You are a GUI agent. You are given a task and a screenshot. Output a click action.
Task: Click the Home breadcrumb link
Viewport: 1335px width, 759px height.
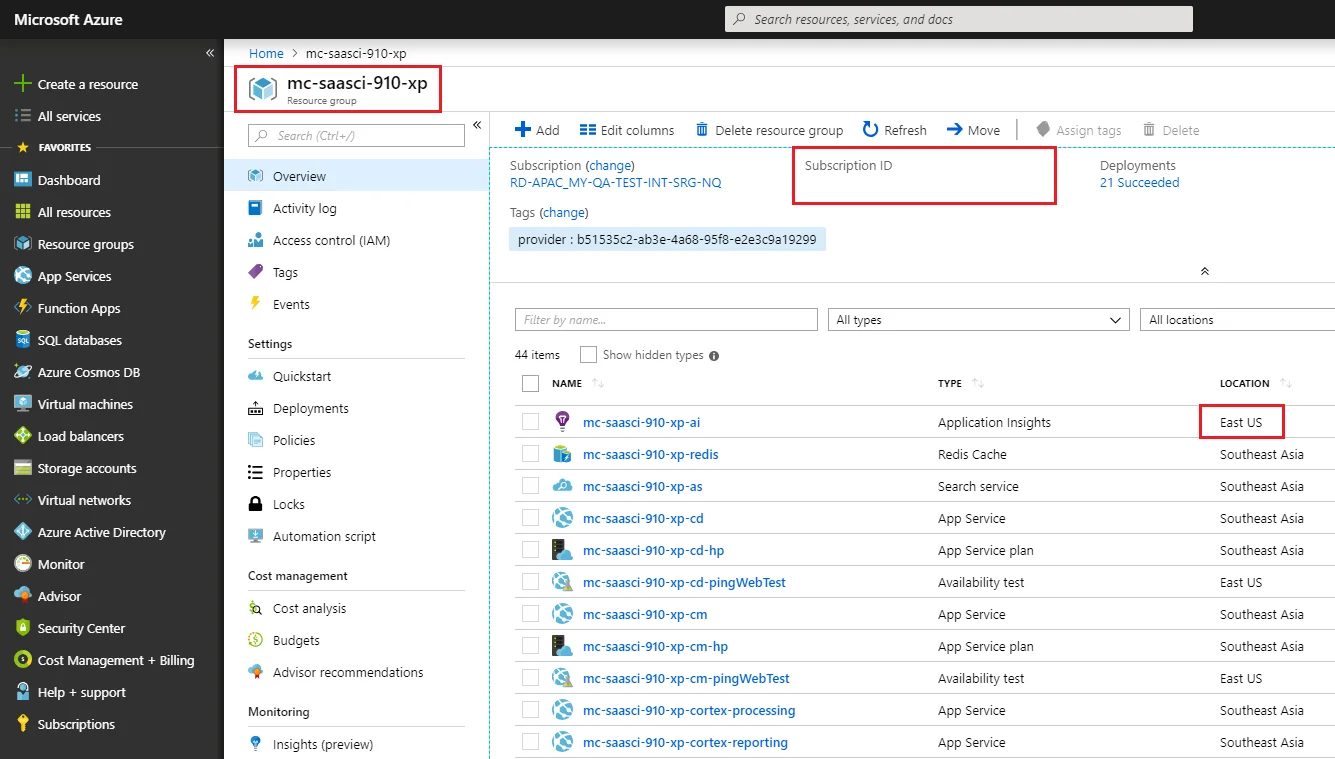[266, 53]
